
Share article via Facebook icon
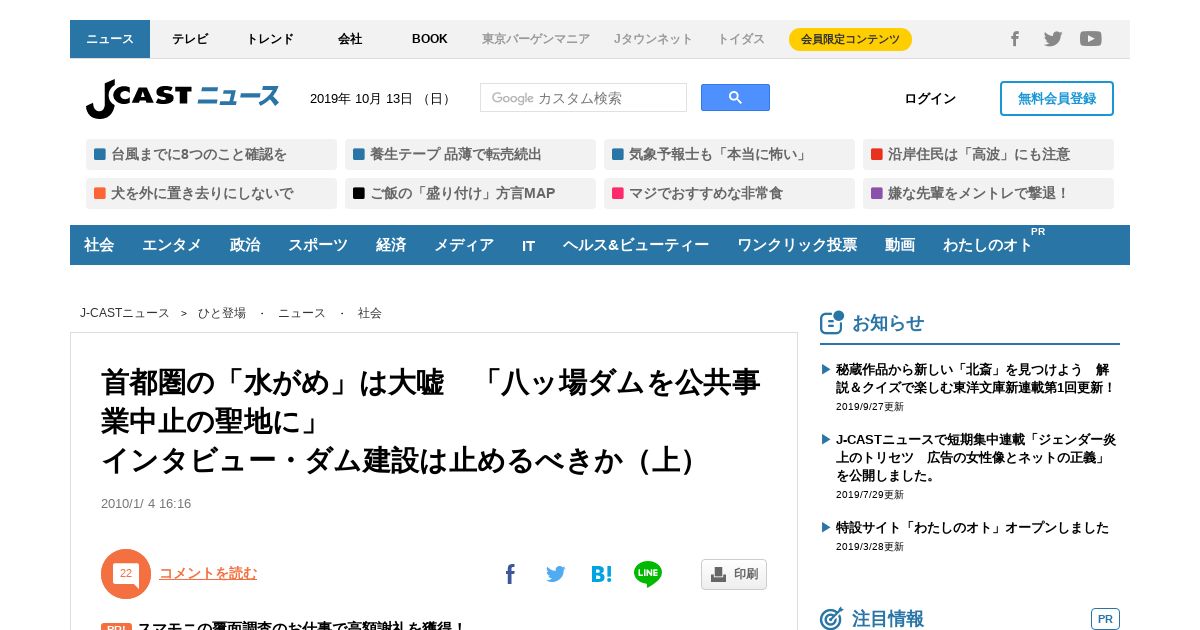click(510, 574)
